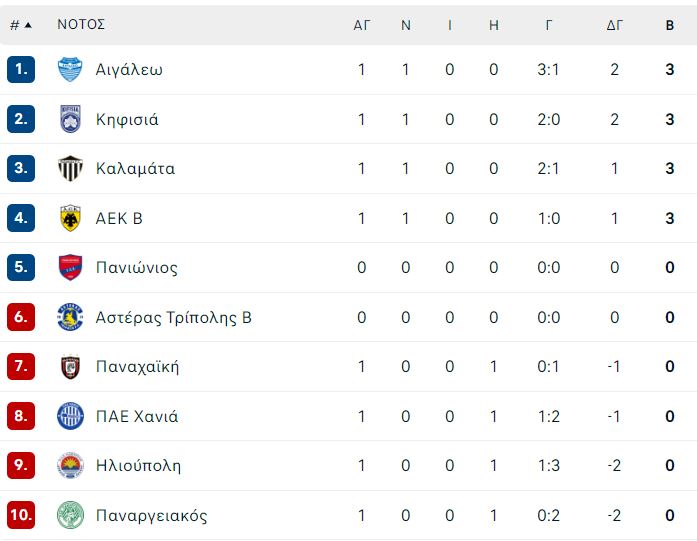Viewport: 697px width, 541px height.
Task: Select the Καλαμάτα striped crest
Action: point(70,168)
